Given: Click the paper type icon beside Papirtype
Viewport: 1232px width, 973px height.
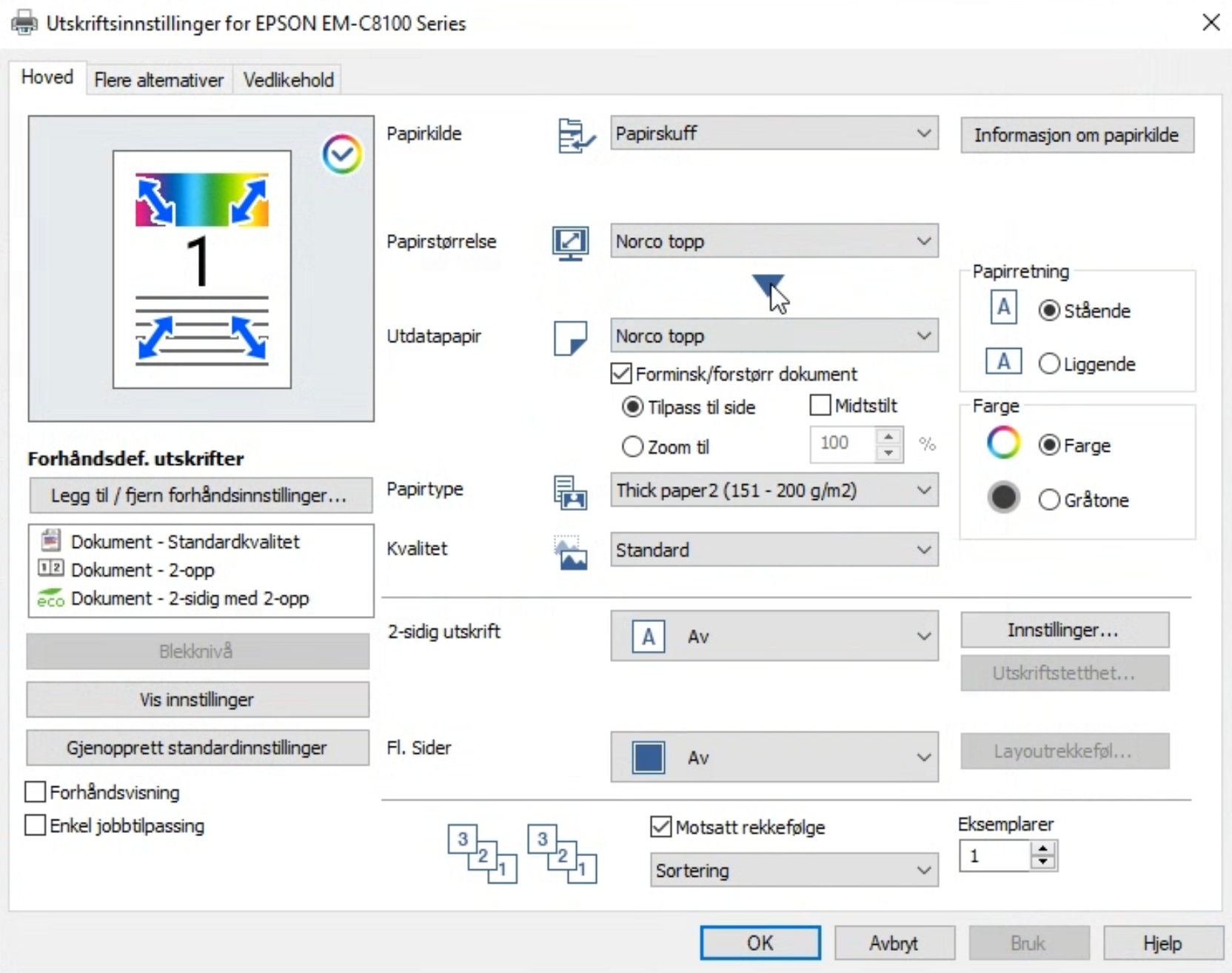Looking at the screenshot, I should (570, 492).
